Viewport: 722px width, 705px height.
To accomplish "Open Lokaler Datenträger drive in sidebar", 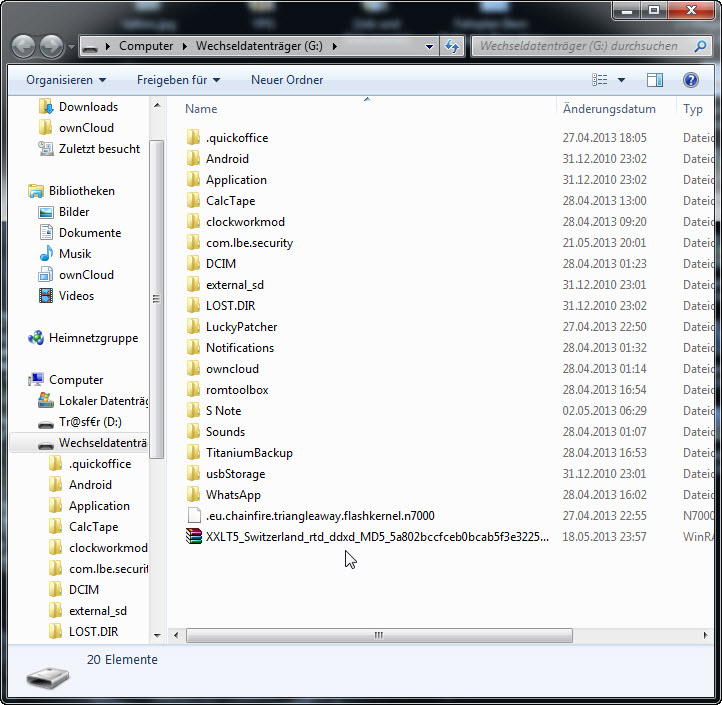I will [x=104, y=401].
